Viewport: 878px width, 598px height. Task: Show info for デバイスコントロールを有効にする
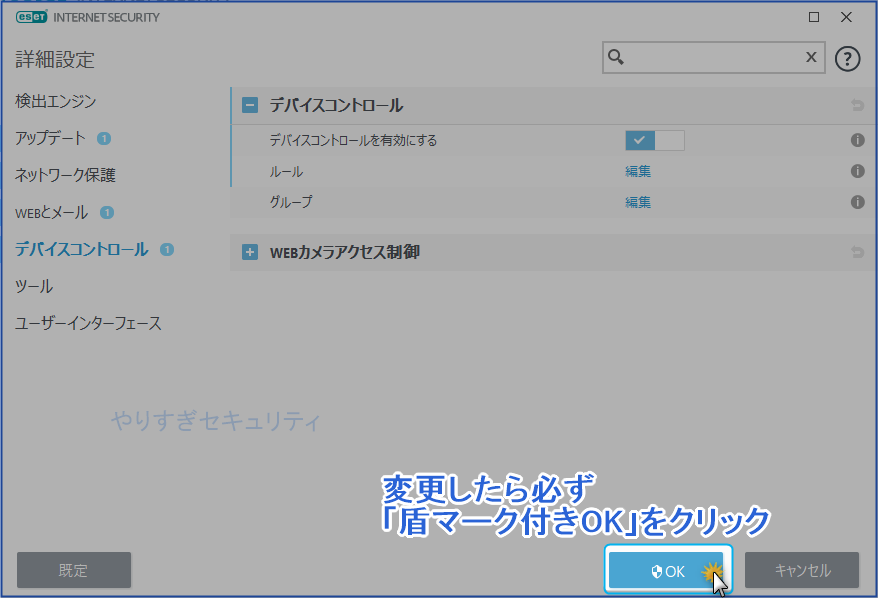coord(857,140)
